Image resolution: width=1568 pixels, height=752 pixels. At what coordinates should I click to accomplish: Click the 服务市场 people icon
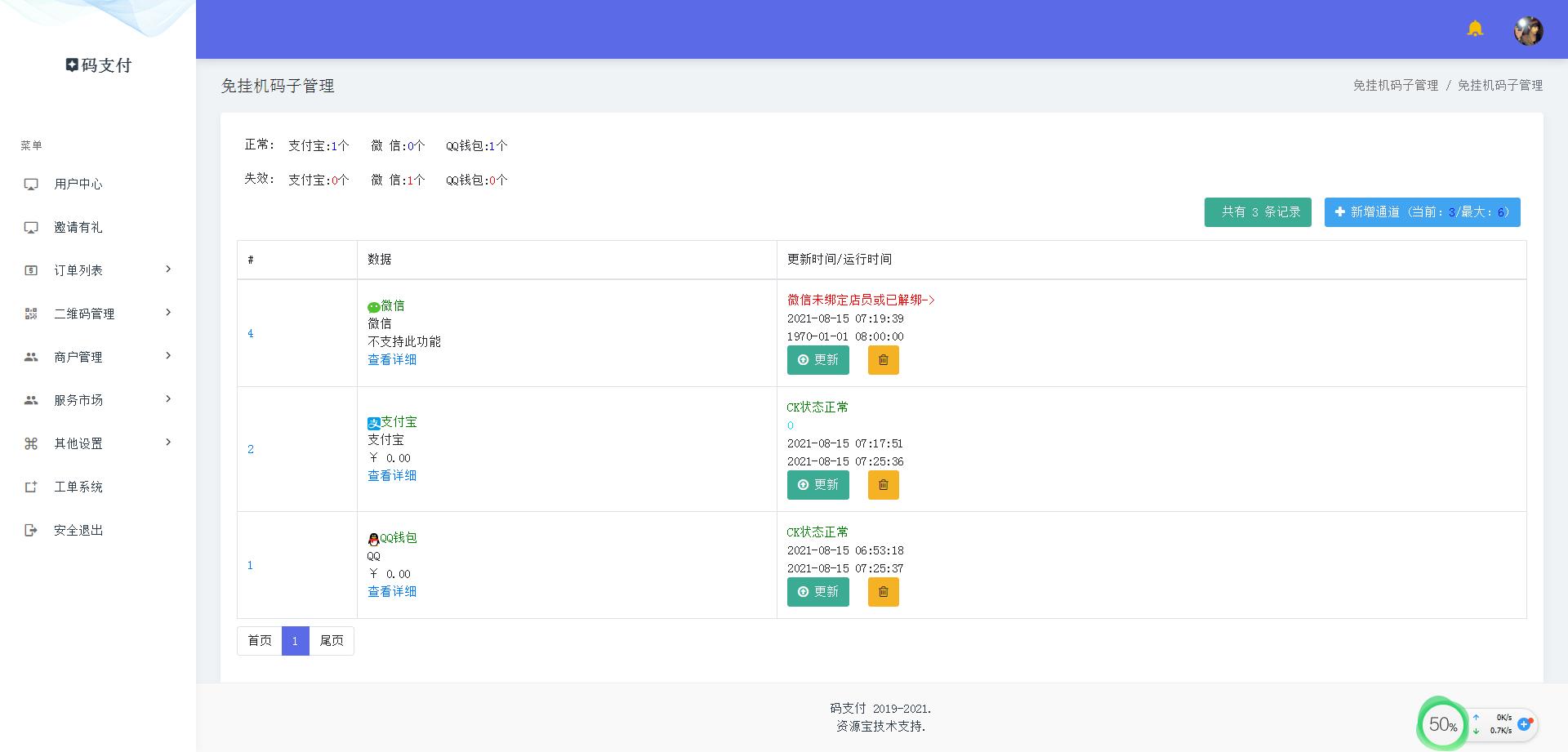[x=31, y=400]
